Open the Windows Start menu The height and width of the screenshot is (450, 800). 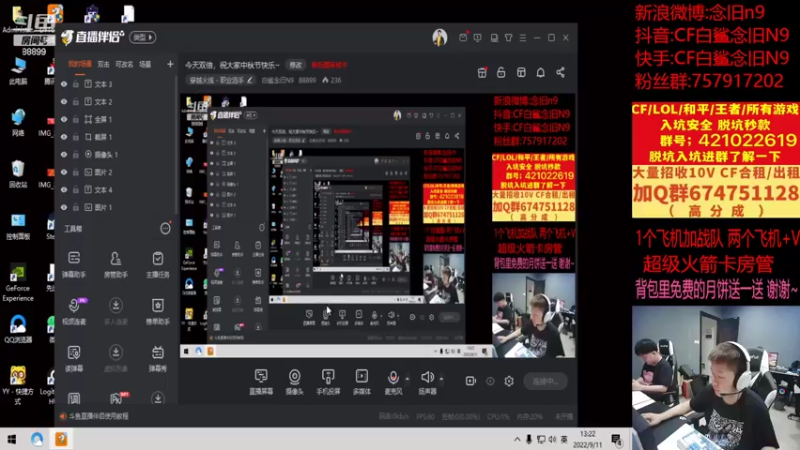click(x=11, y=439)
